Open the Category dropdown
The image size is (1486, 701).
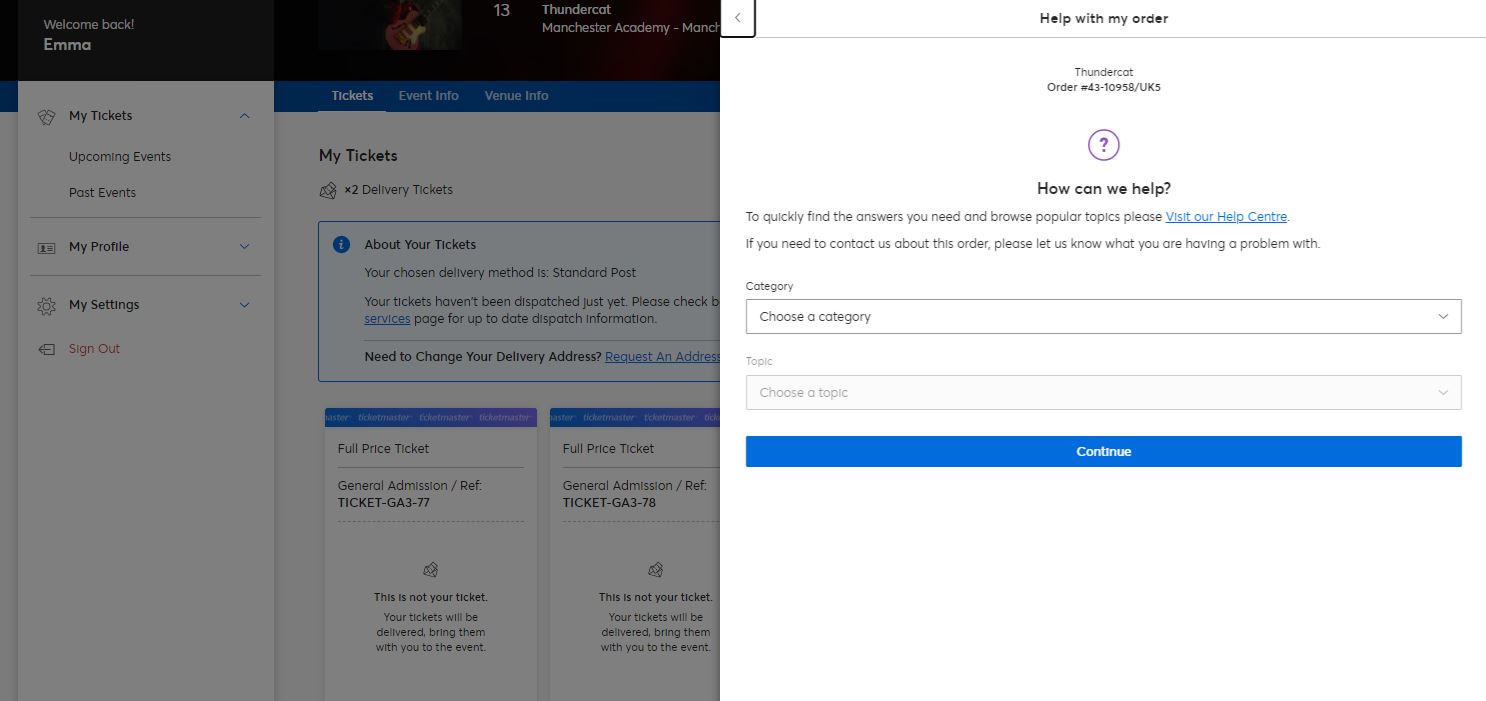pyautogui.click(x=1103, y=317)
